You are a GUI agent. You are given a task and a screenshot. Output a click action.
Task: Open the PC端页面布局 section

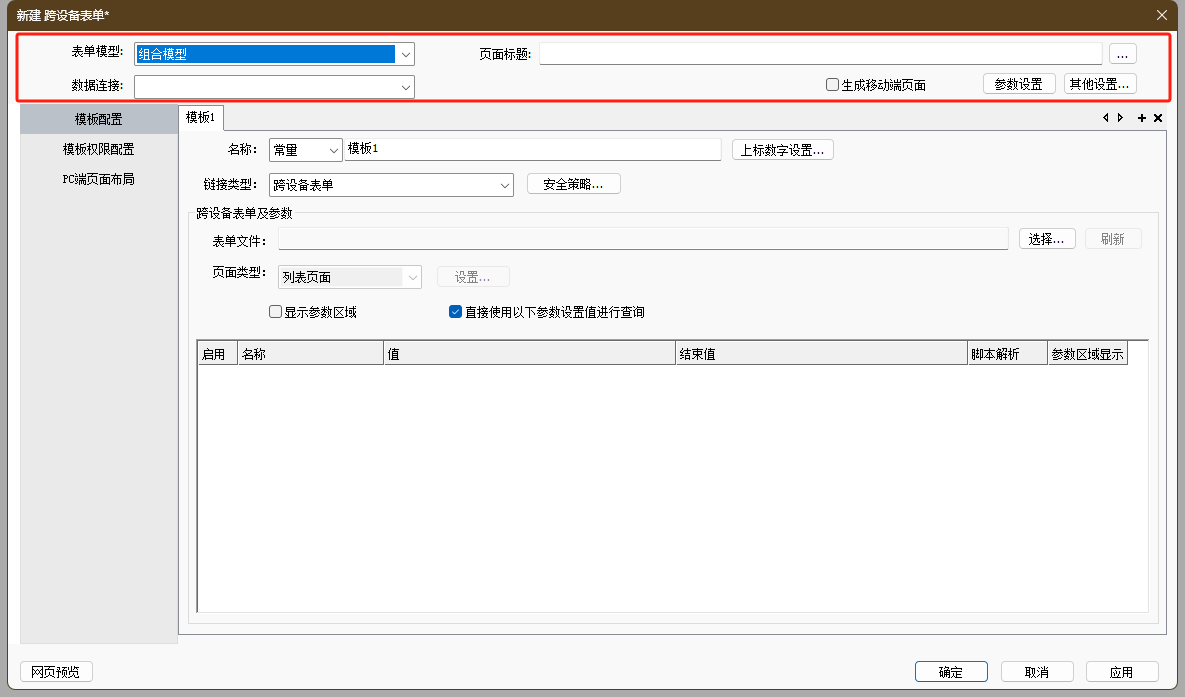(x=98, y=179)
